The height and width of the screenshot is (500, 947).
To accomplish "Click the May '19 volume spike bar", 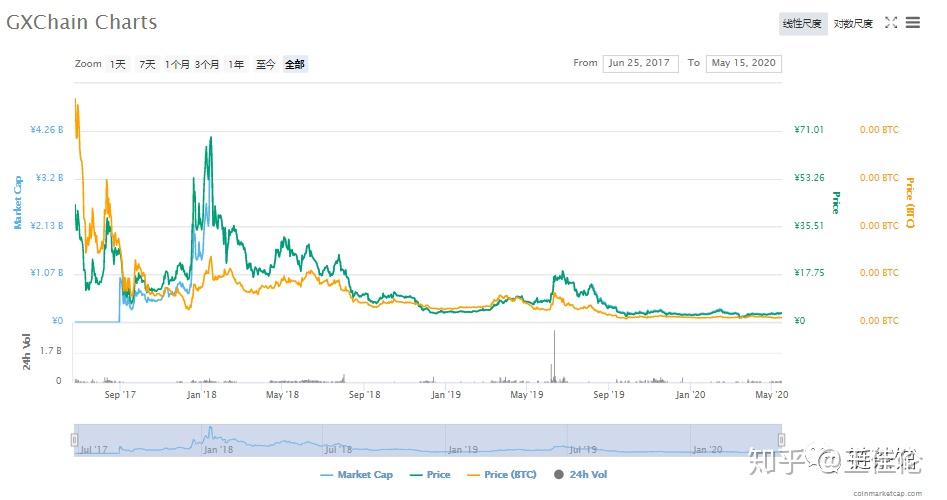I will (554, 356).
